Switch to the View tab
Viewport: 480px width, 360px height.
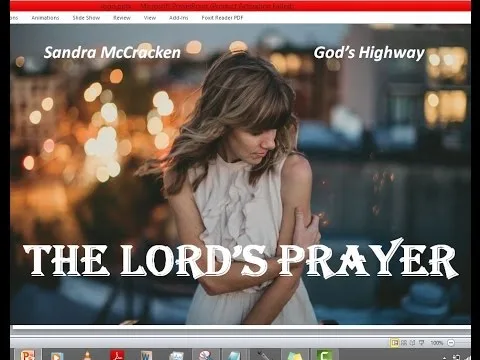(150, 18)
